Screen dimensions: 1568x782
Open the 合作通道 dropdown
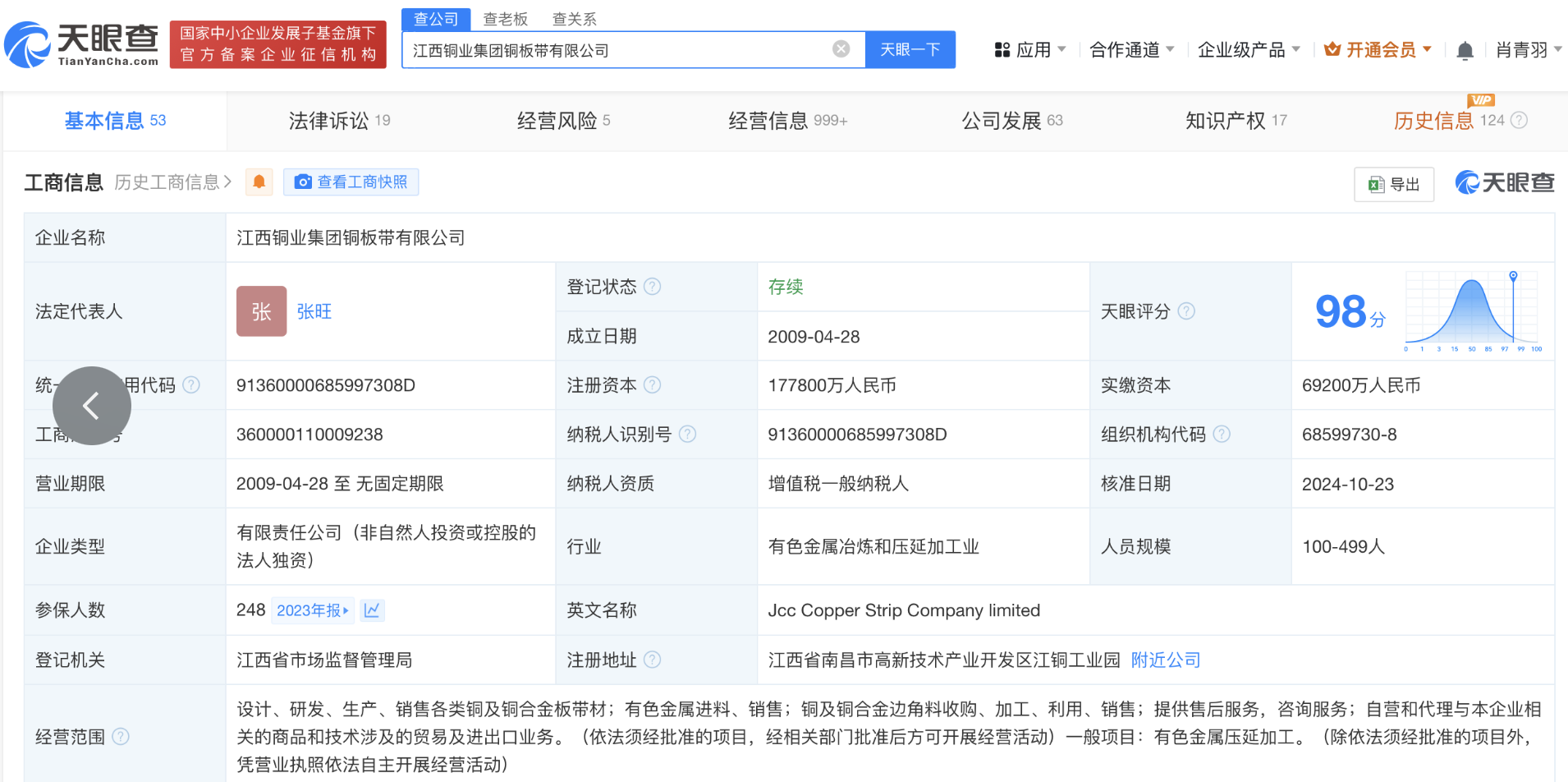click(x=1131, y=50)
